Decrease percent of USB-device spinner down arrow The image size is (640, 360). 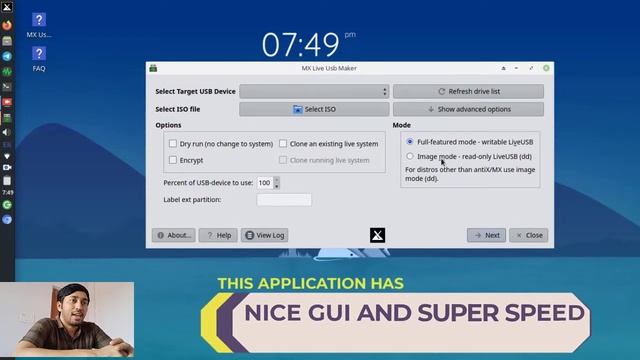click(277, 186)
